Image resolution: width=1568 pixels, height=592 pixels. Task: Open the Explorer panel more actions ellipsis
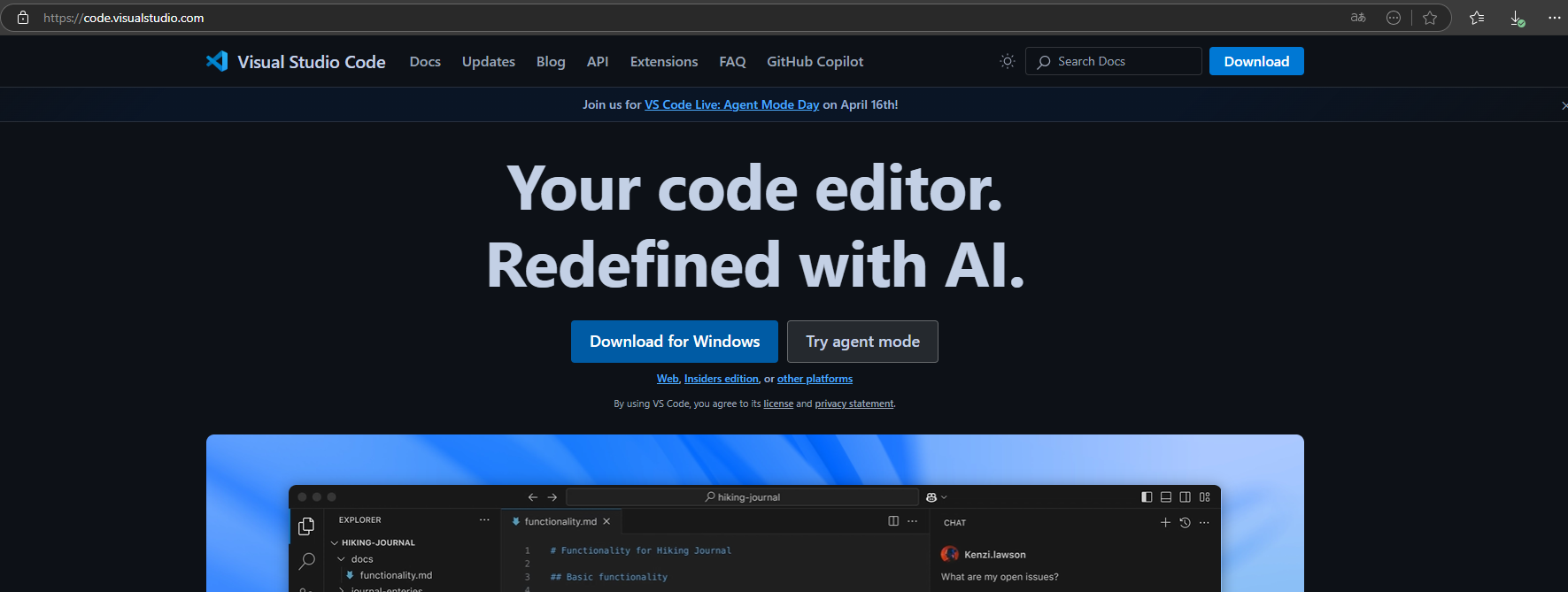[x=484, y=520]
